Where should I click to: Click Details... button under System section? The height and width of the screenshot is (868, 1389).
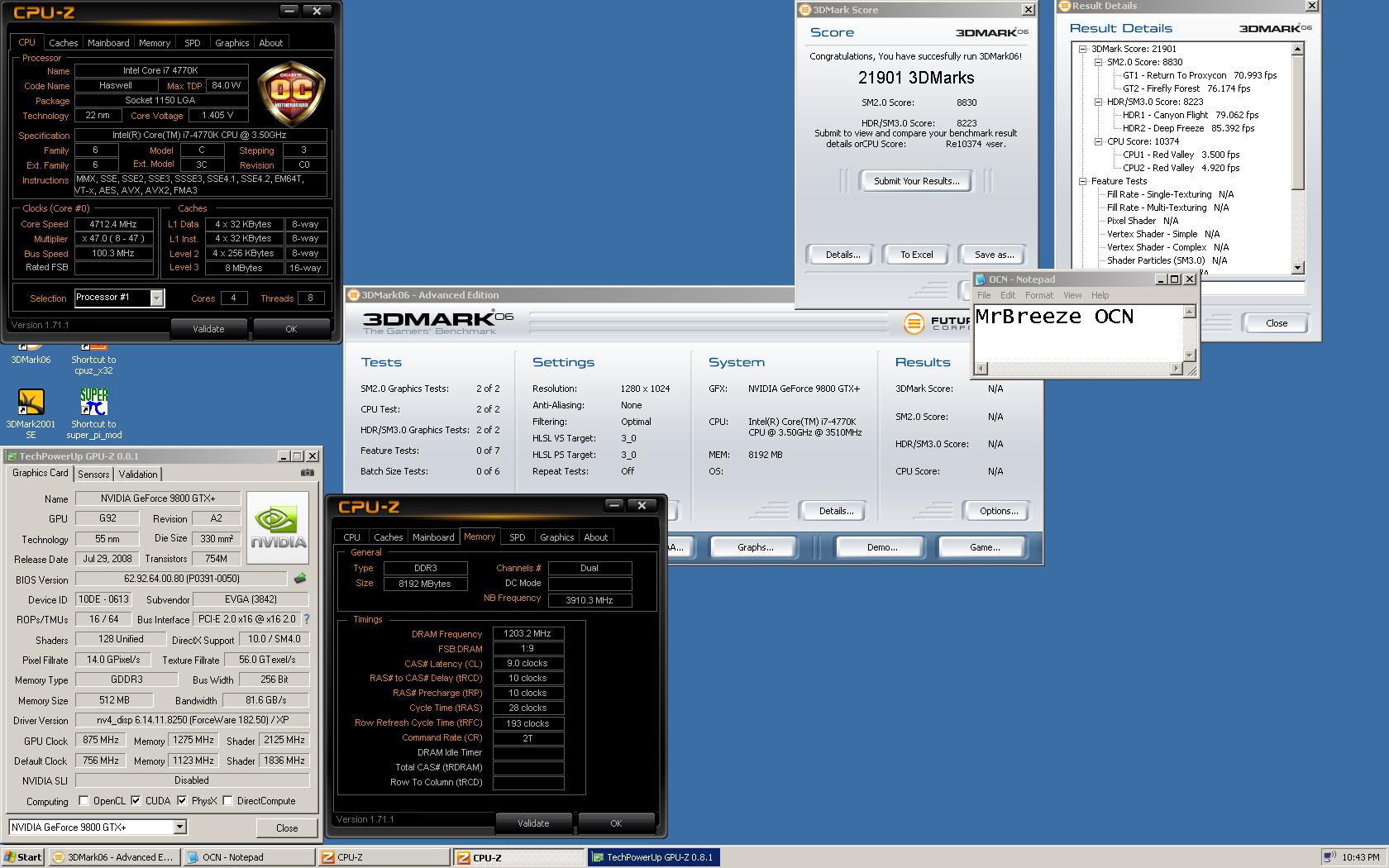(836, 511)
